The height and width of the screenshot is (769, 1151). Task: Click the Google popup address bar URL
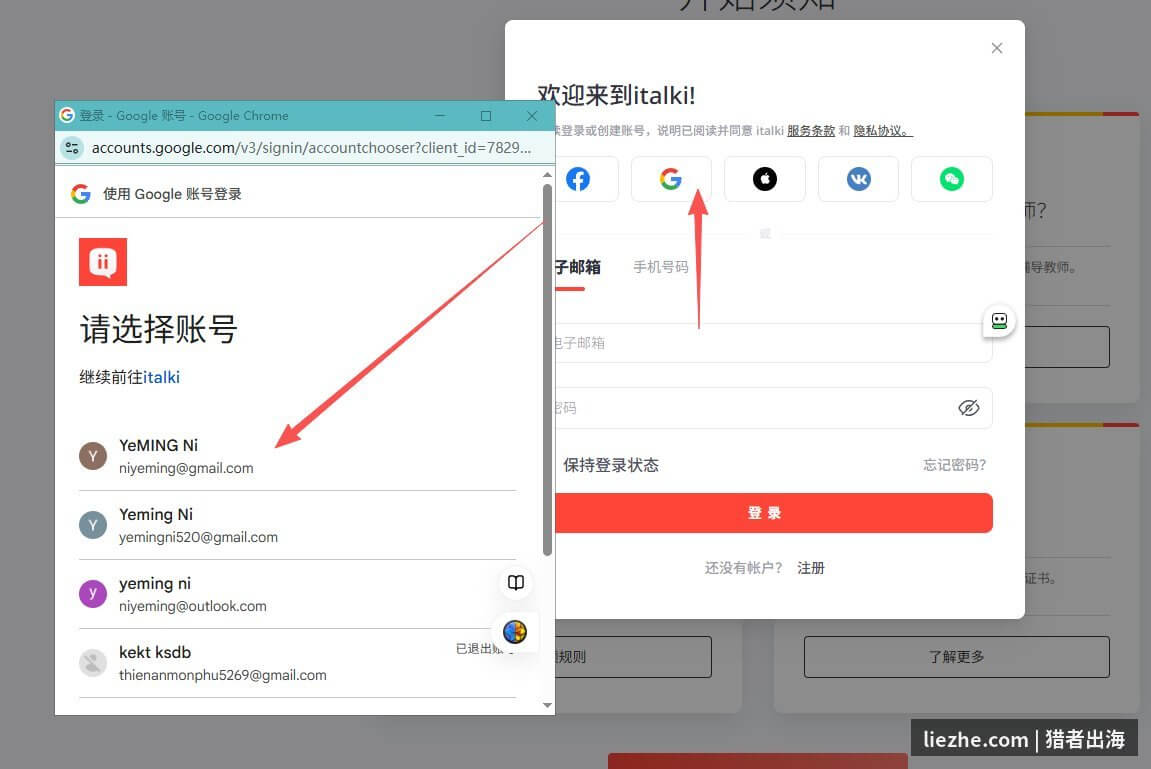point(311,147)
